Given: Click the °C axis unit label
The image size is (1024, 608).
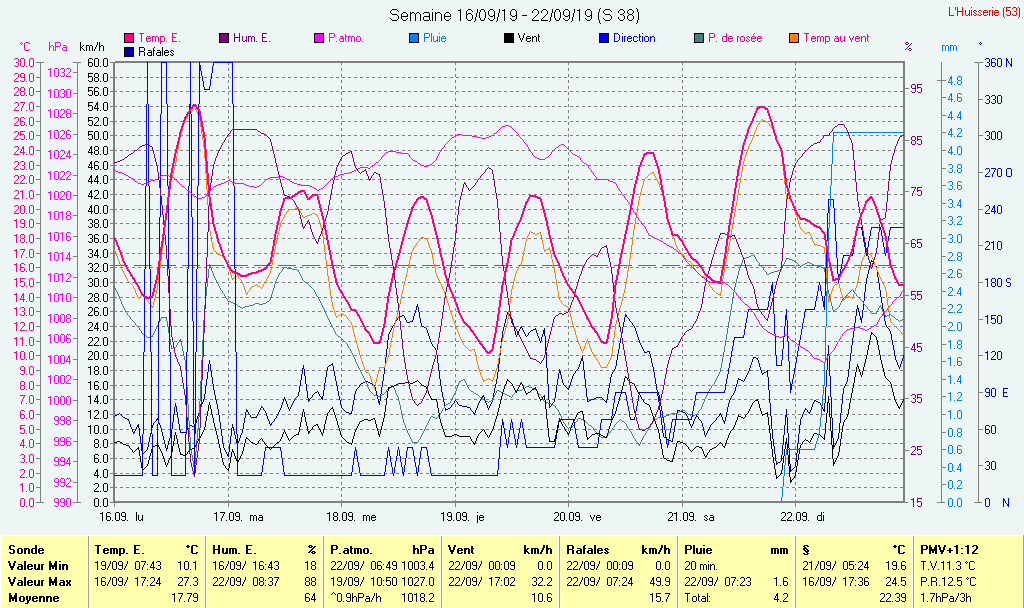Looking at the screenshot, I should (25, 47).
